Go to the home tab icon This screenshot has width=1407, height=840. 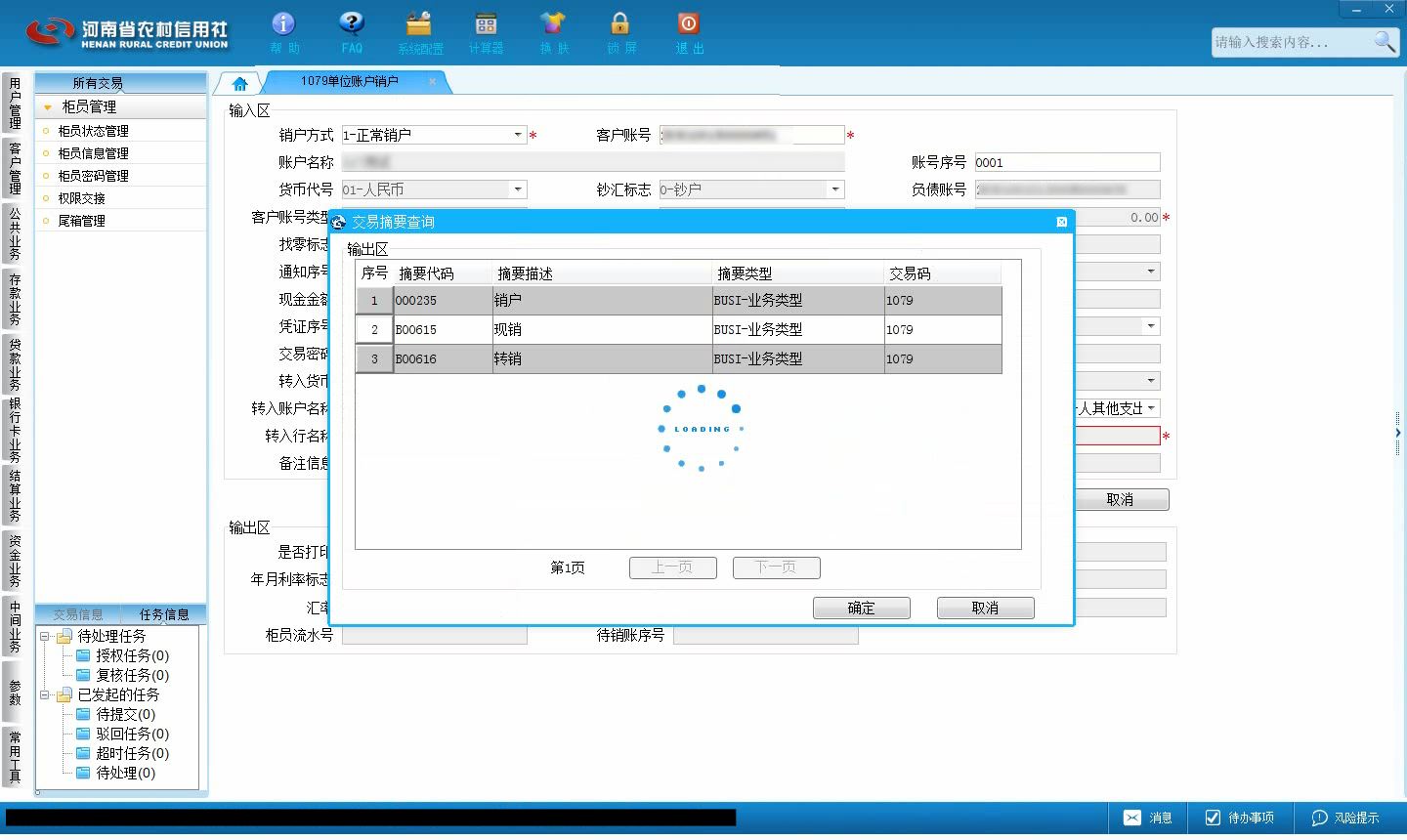(239, 83)
